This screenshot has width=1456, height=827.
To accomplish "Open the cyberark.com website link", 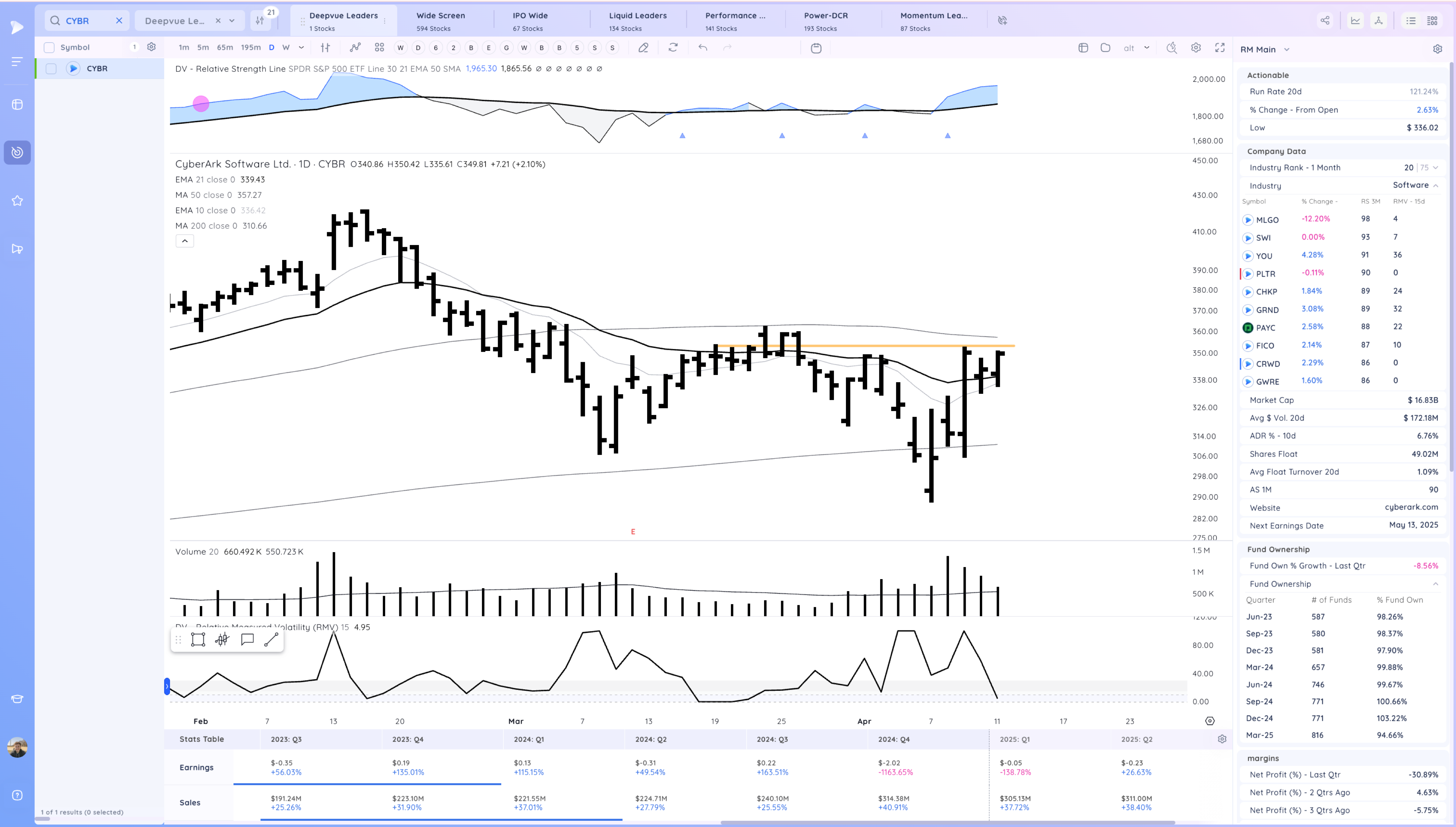I will pyautogui.click(x=1411, y=507).
